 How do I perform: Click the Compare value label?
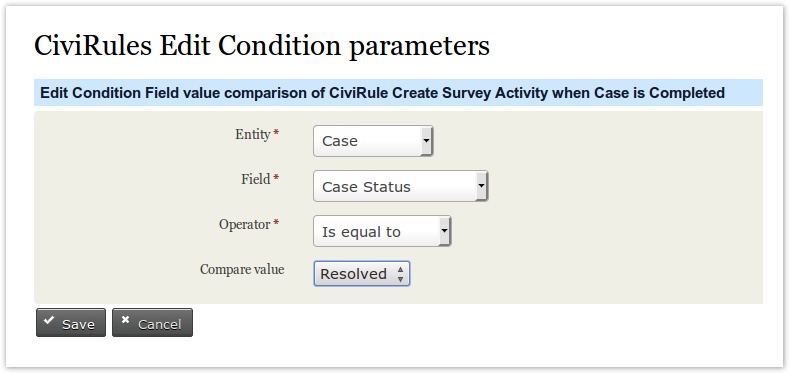[x=242, y=269]
